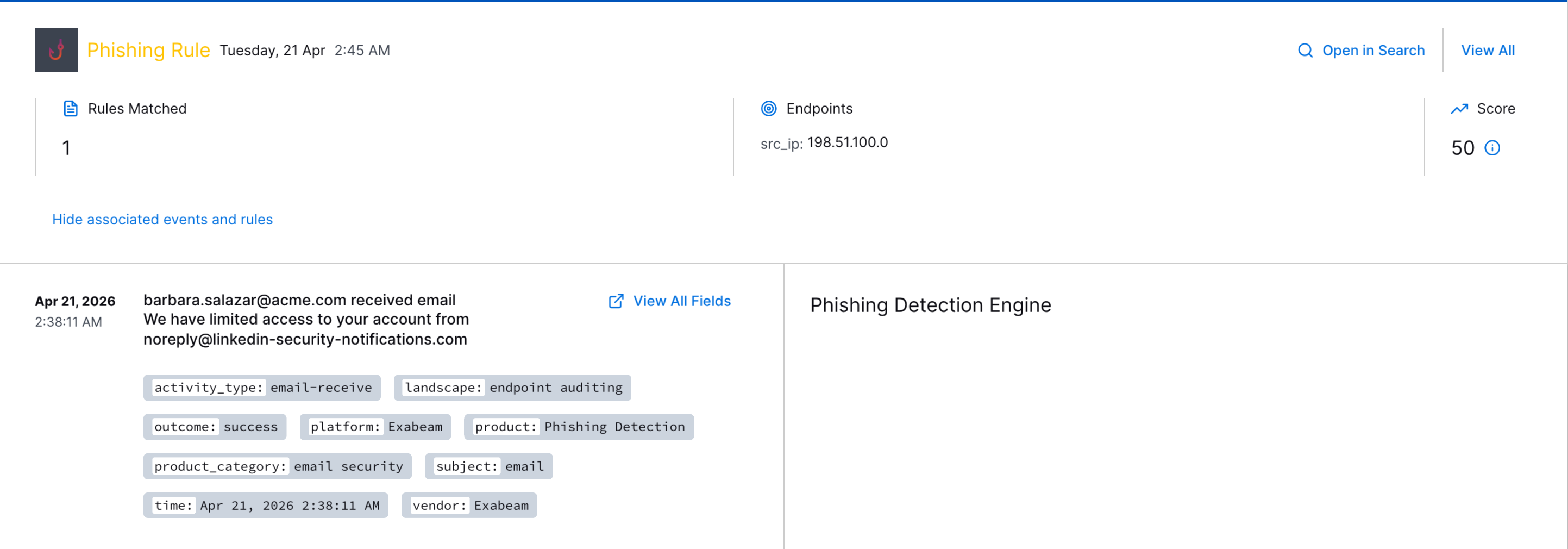Click the src_ip field label
This screenshot has width=1568, height=549.
tap(782, 144)
